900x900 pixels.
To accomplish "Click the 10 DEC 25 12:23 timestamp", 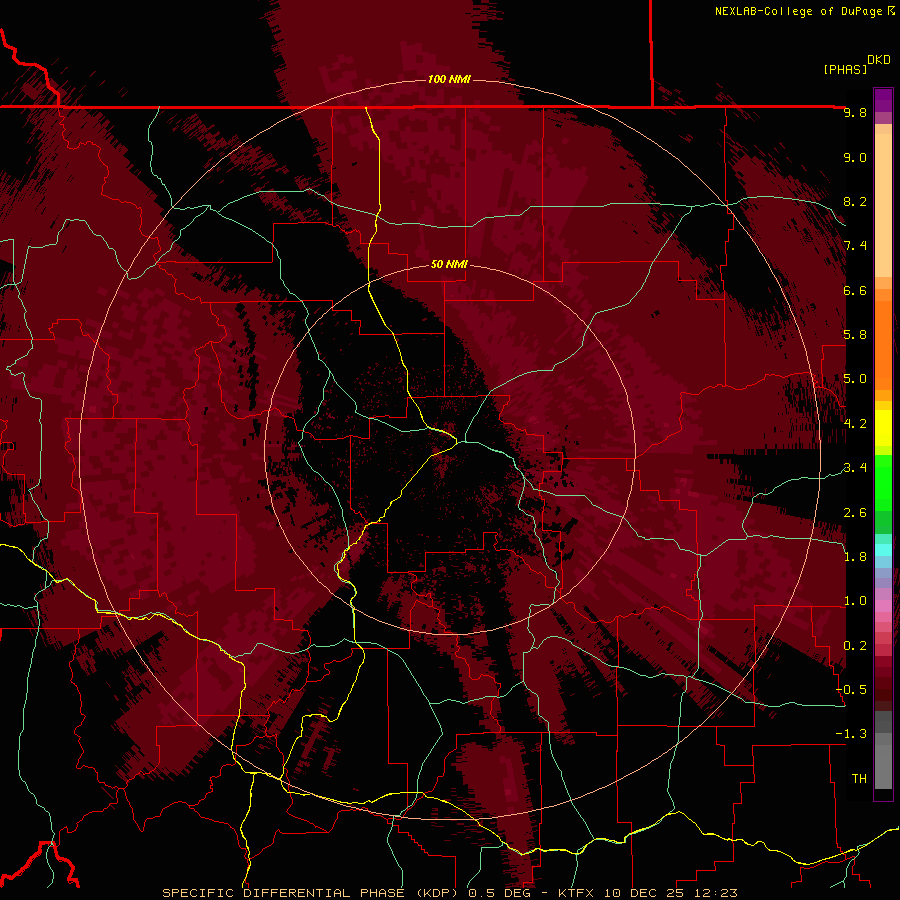I will (x=669, y=893).
